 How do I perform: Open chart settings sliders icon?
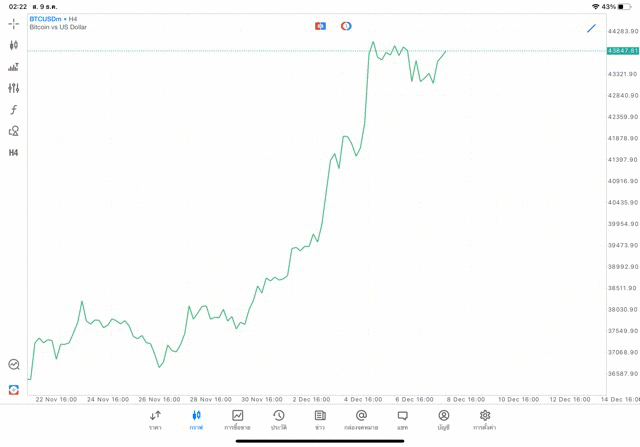[x=14, y=88]
